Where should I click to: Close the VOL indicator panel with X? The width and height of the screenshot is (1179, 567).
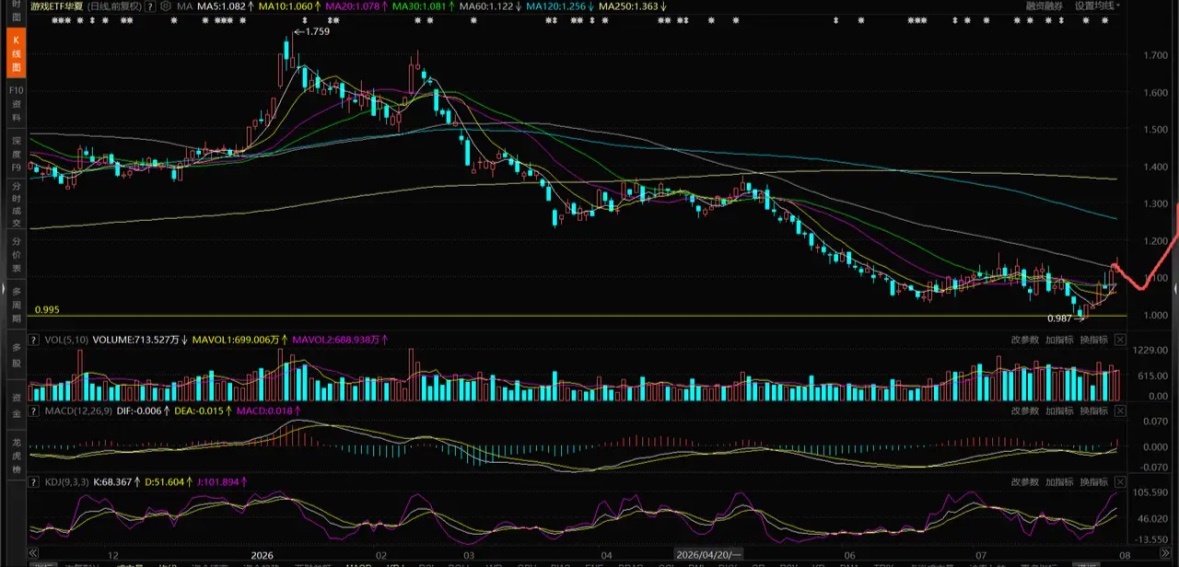tap(1120, 340)
